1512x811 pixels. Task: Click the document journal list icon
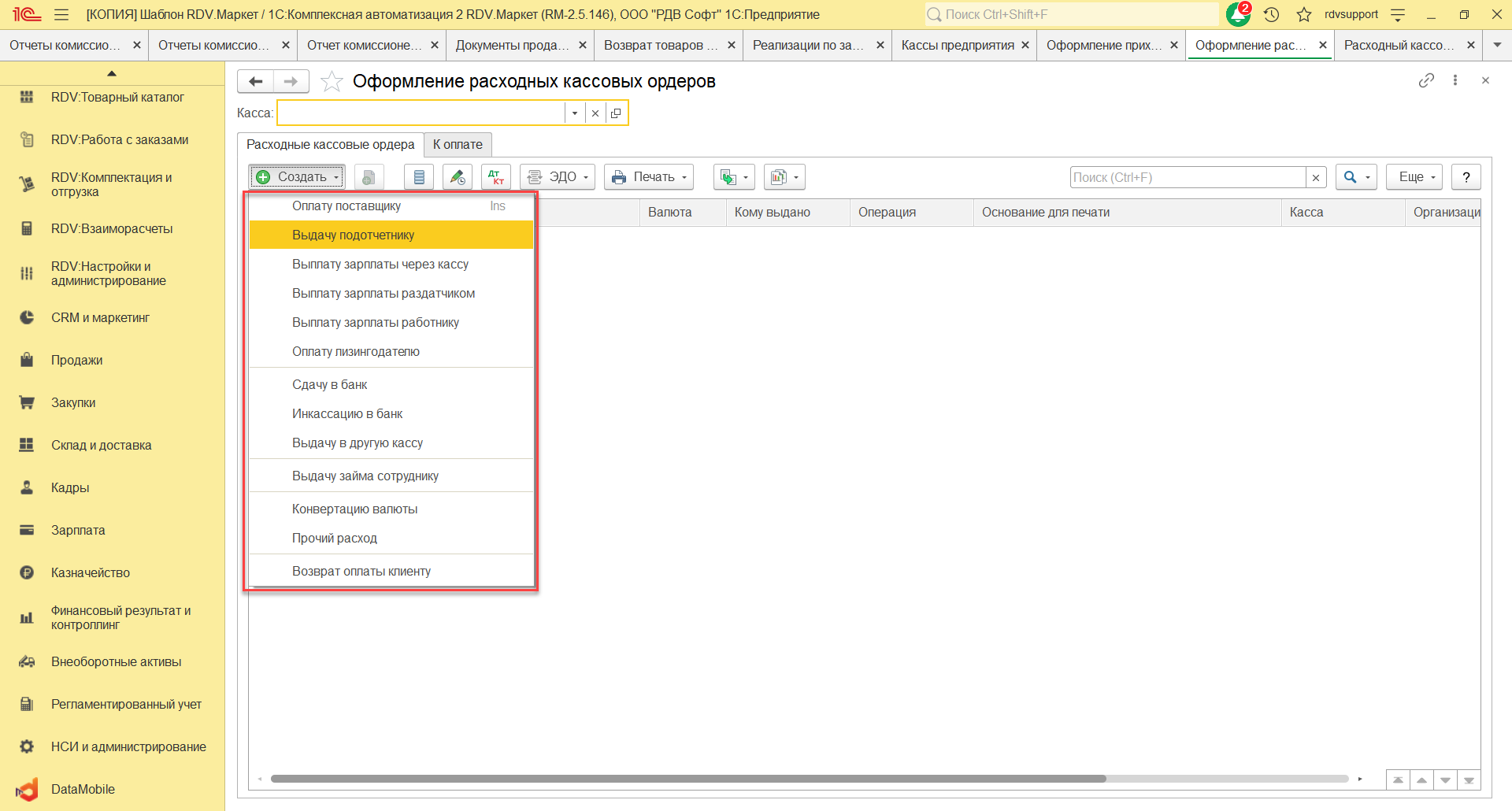[419, 177]
